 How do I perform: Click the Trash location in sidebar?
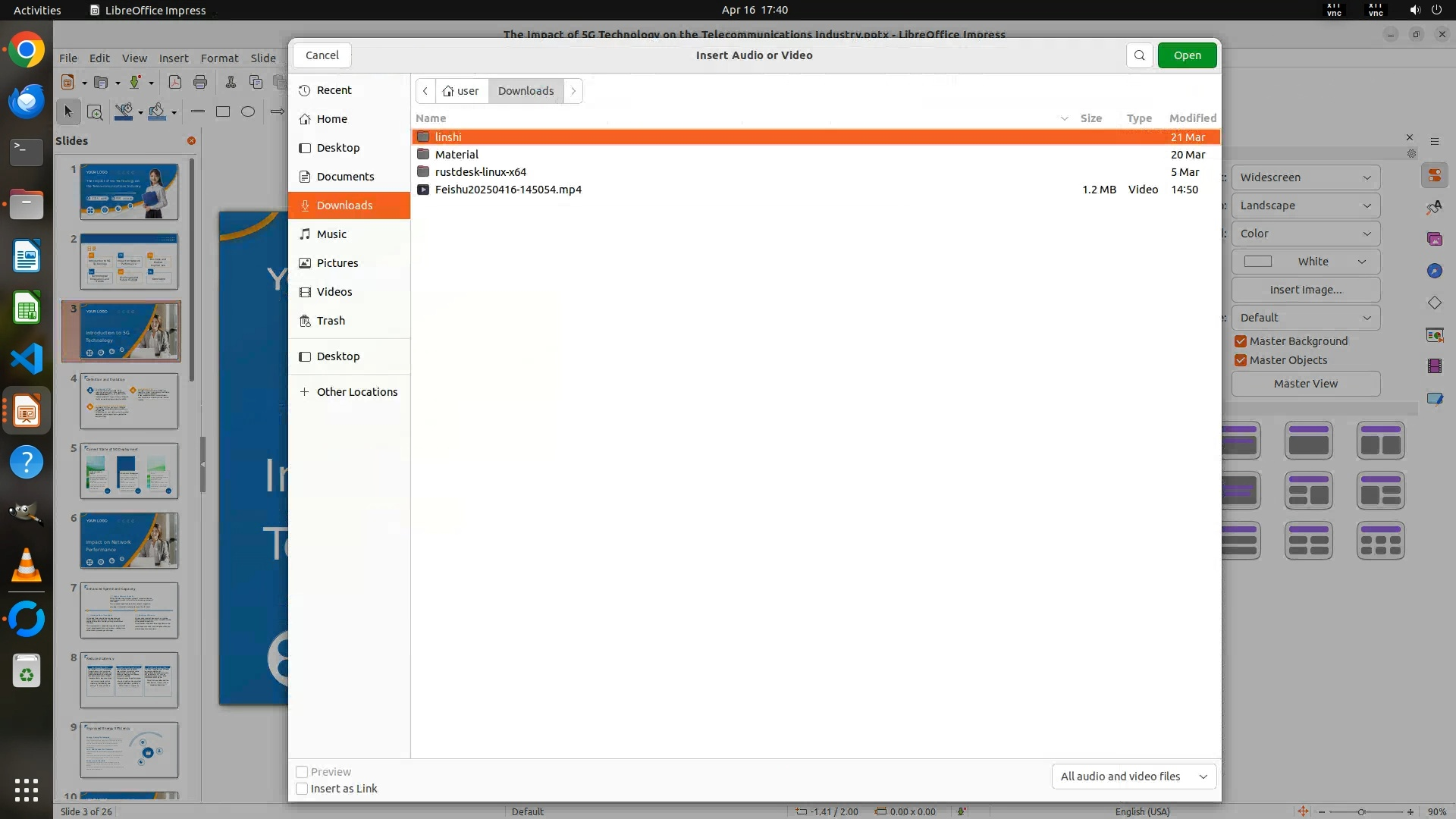coord(331,321)
